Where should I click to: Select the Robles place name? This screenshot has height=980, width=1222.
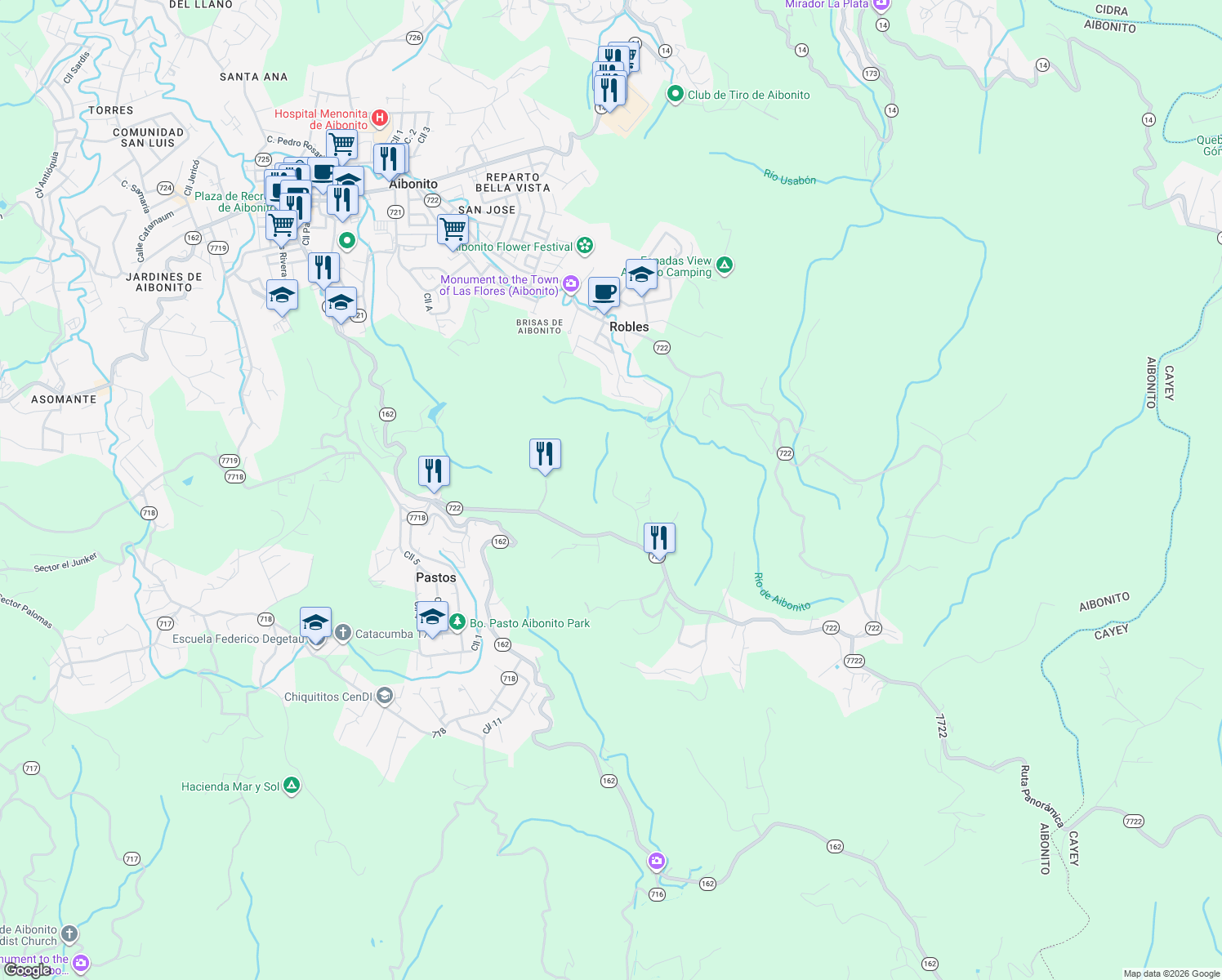click(x=630, y=327)
